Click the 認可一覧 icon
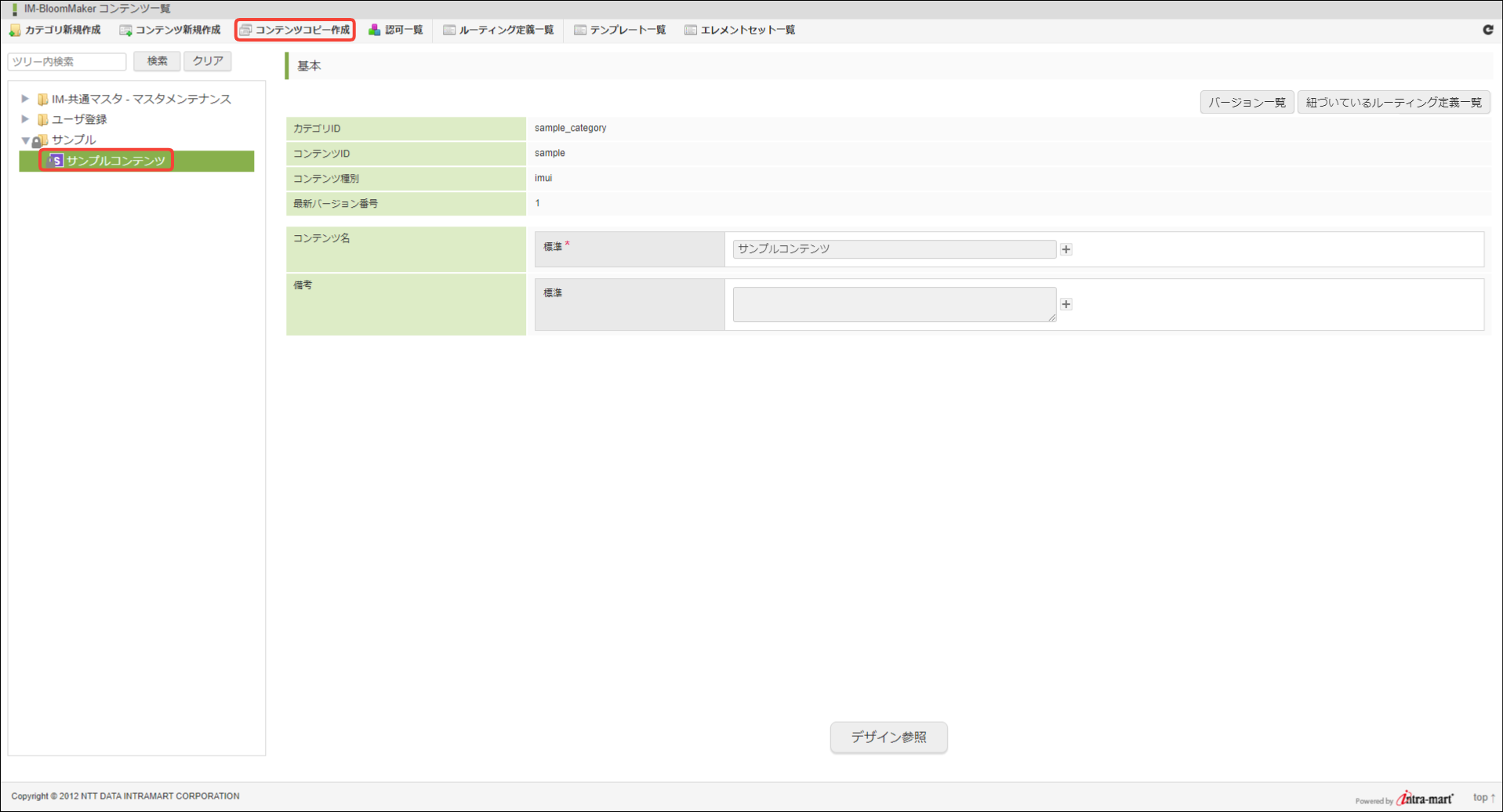Viewport: 1503px width, 812px height. [x=375, y=31]
